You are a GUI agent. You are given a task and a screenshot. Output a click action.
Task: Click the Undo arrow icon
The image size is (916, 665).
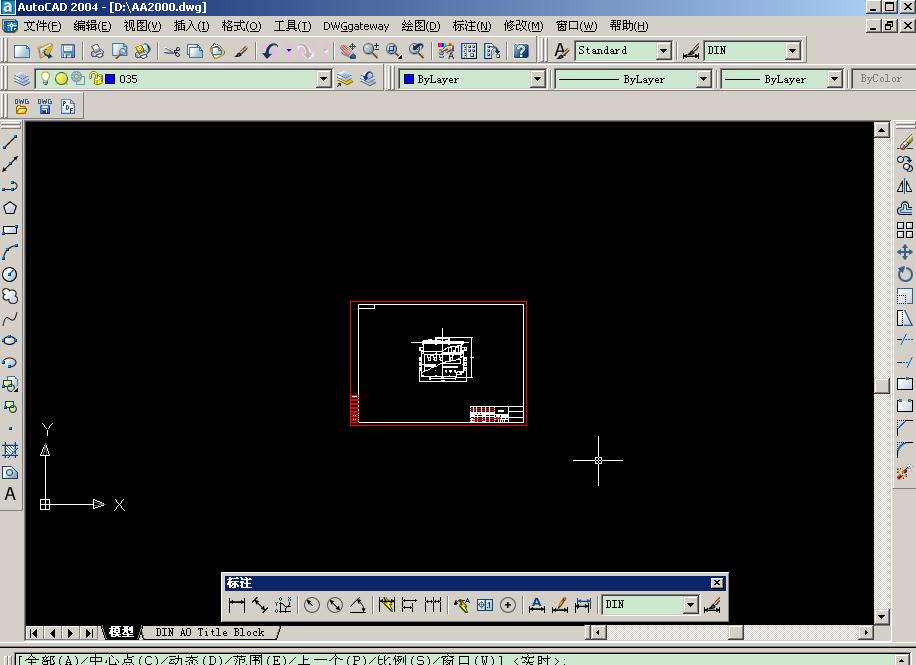[x=271, y=51]
